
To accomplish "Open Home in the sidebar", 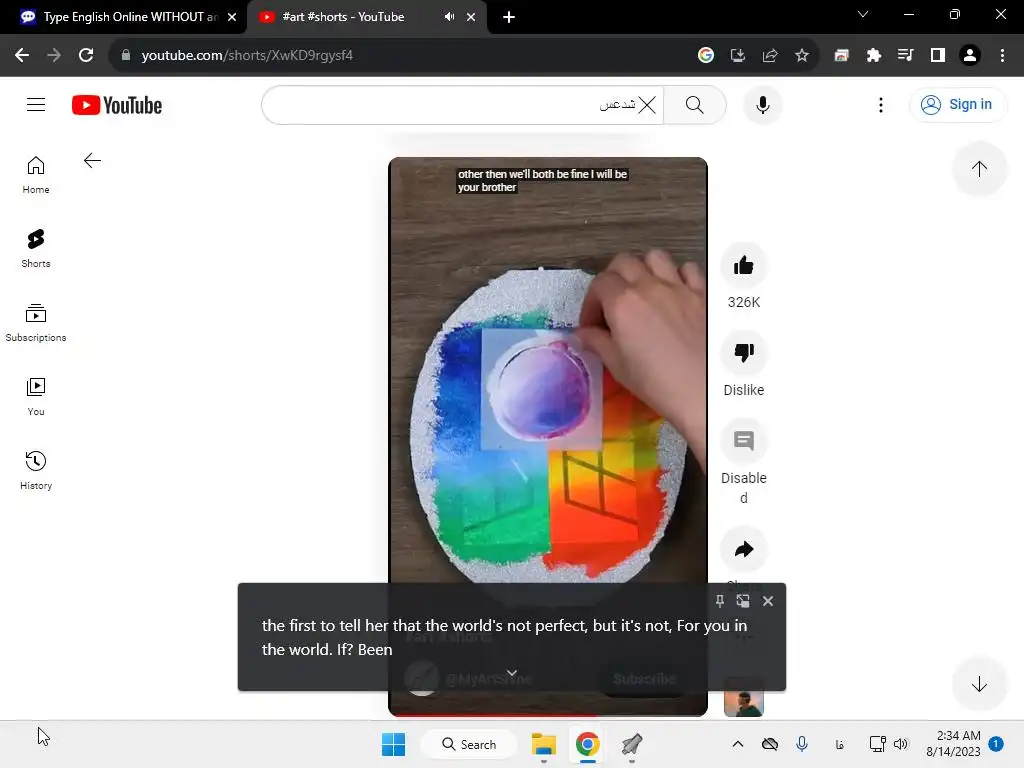I will point(36,175).
